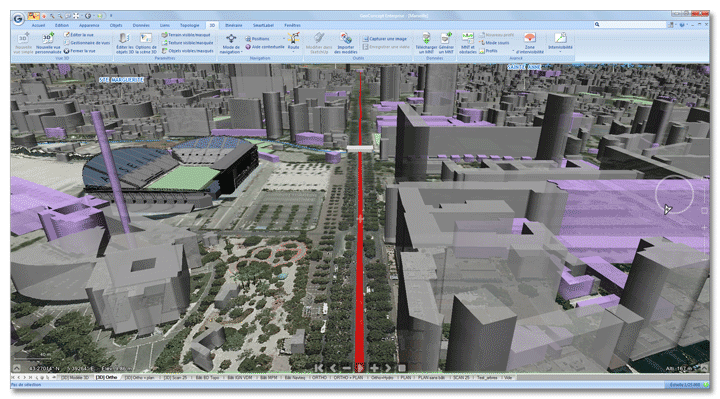Click the Importer des modèles icon
The width and height of the screenshot is (720, 399).
345,38
